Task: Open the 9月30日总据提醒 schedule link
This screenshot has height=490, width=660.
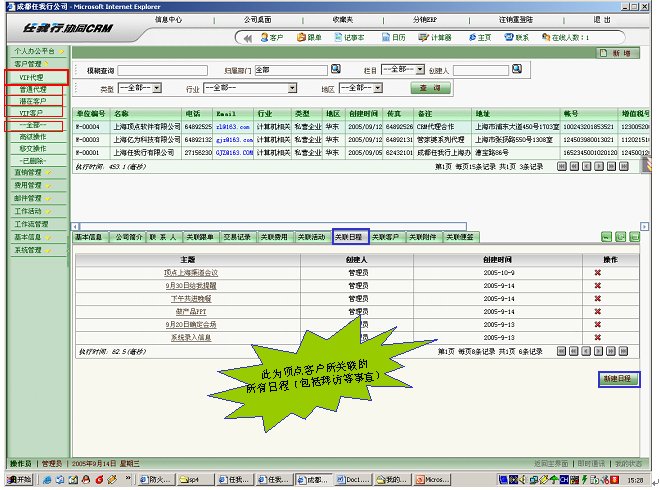Action: pyautogui.click(x=190, y=285)
